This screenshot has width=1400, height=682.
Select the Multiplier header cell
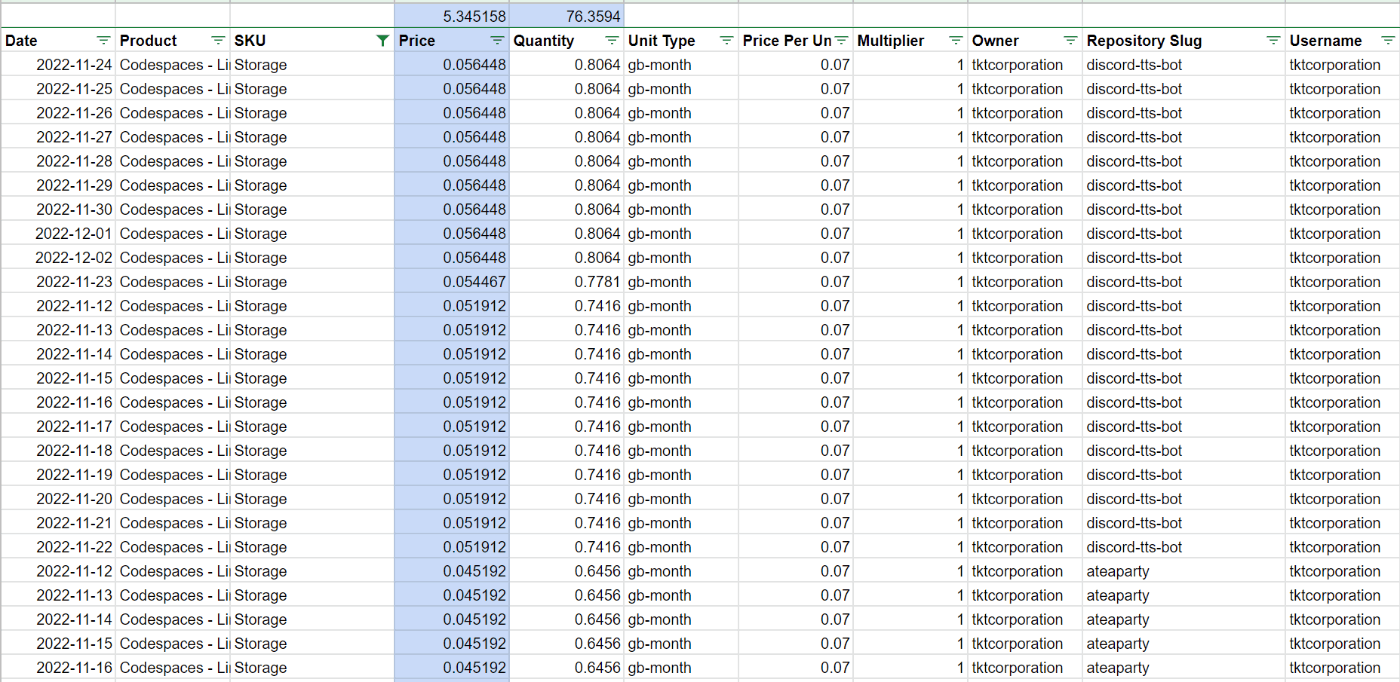coord(910,41)
